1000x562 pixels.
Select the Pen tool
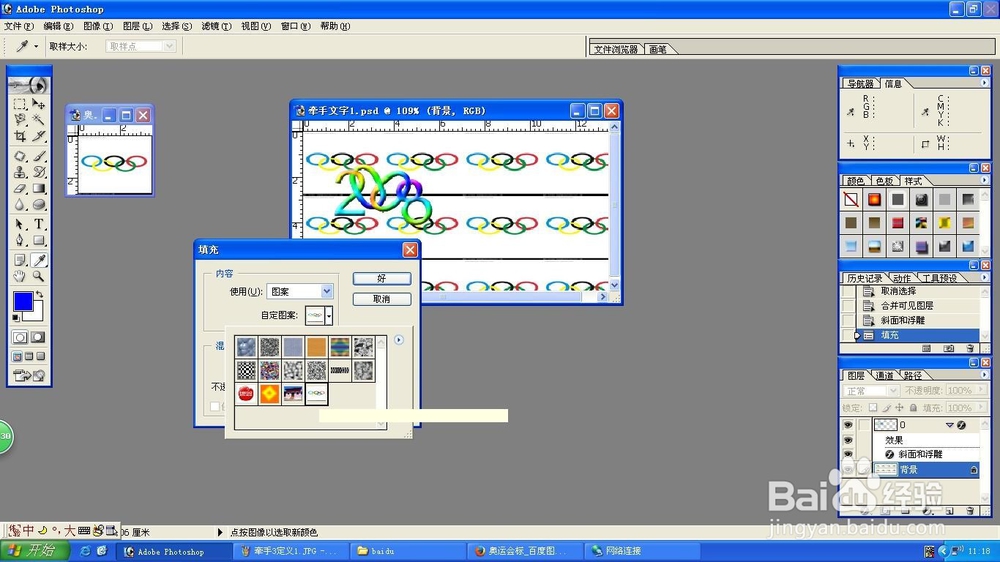tap(20, 240)
